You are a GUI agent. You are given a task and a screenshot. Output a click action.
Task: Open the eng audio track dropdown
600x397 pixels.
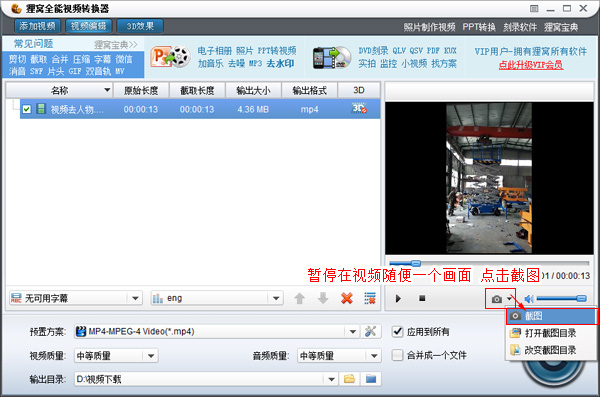coord(217,298)
